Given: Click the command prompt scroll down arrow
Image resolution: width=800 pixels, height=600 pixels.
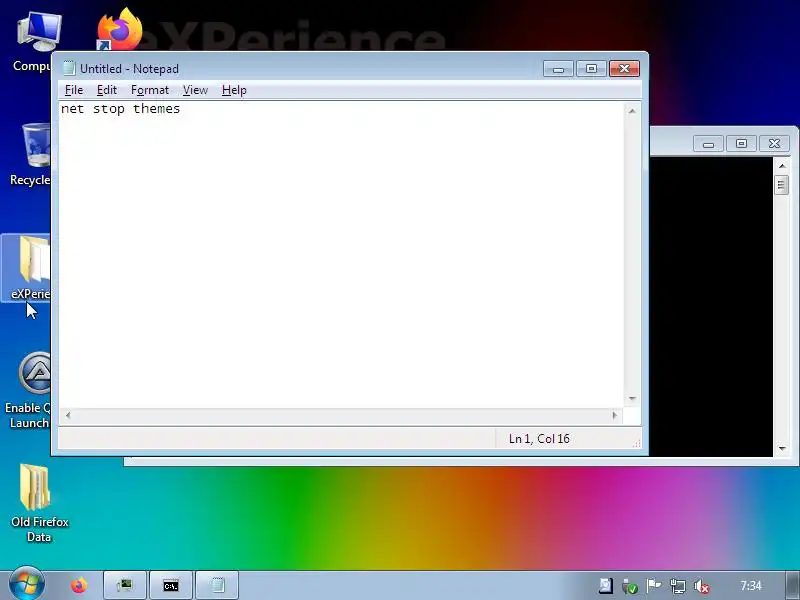Looking at the screenshot, I should click(x=782, y=448).
